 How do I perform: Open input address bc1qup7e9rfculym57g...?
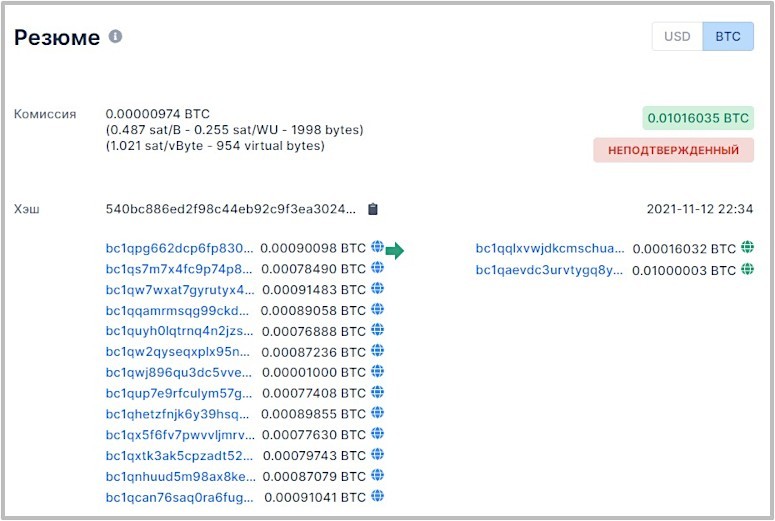coord(179,393)
